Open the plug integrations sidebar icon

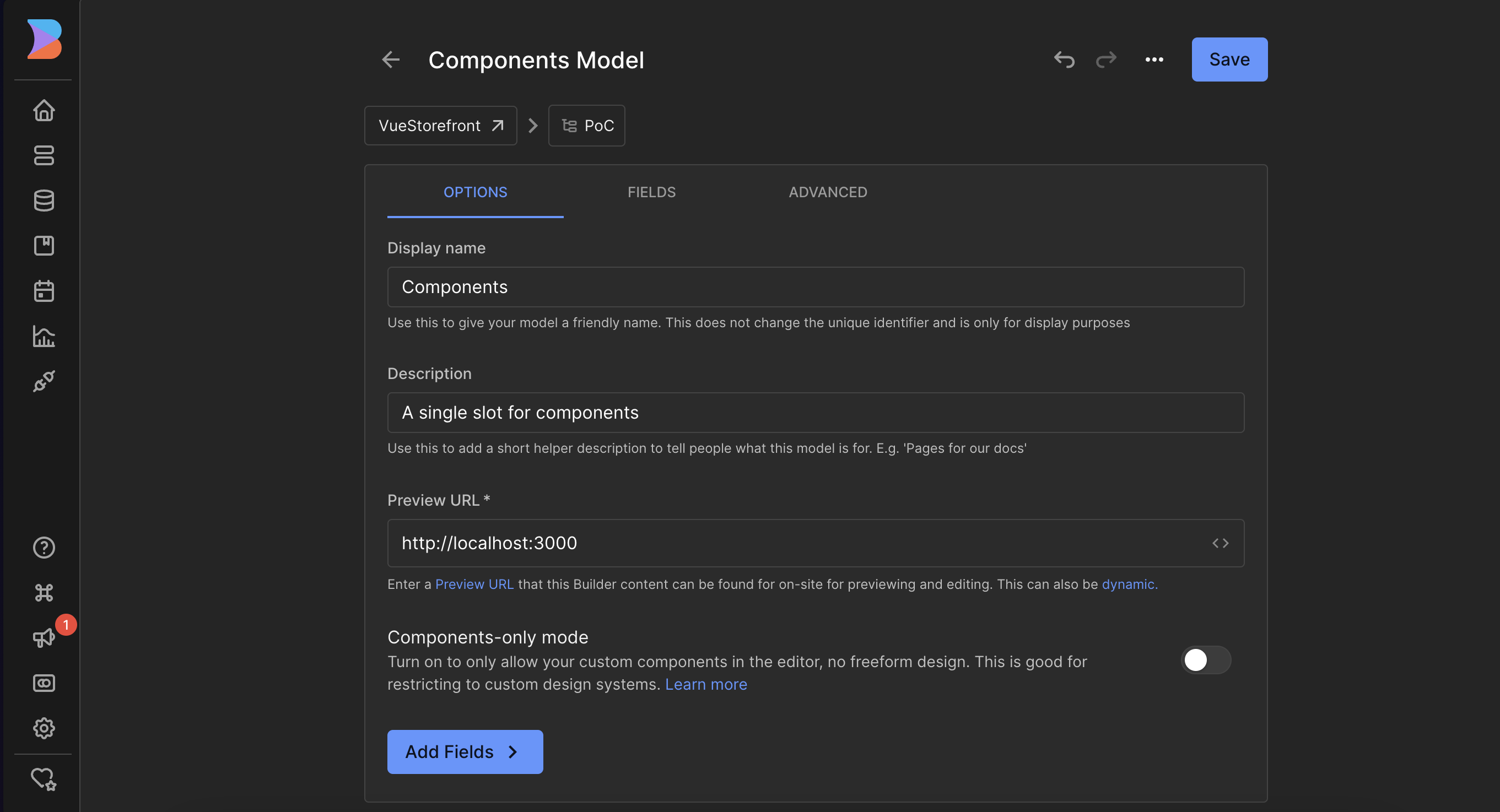(x=44, y=381)
